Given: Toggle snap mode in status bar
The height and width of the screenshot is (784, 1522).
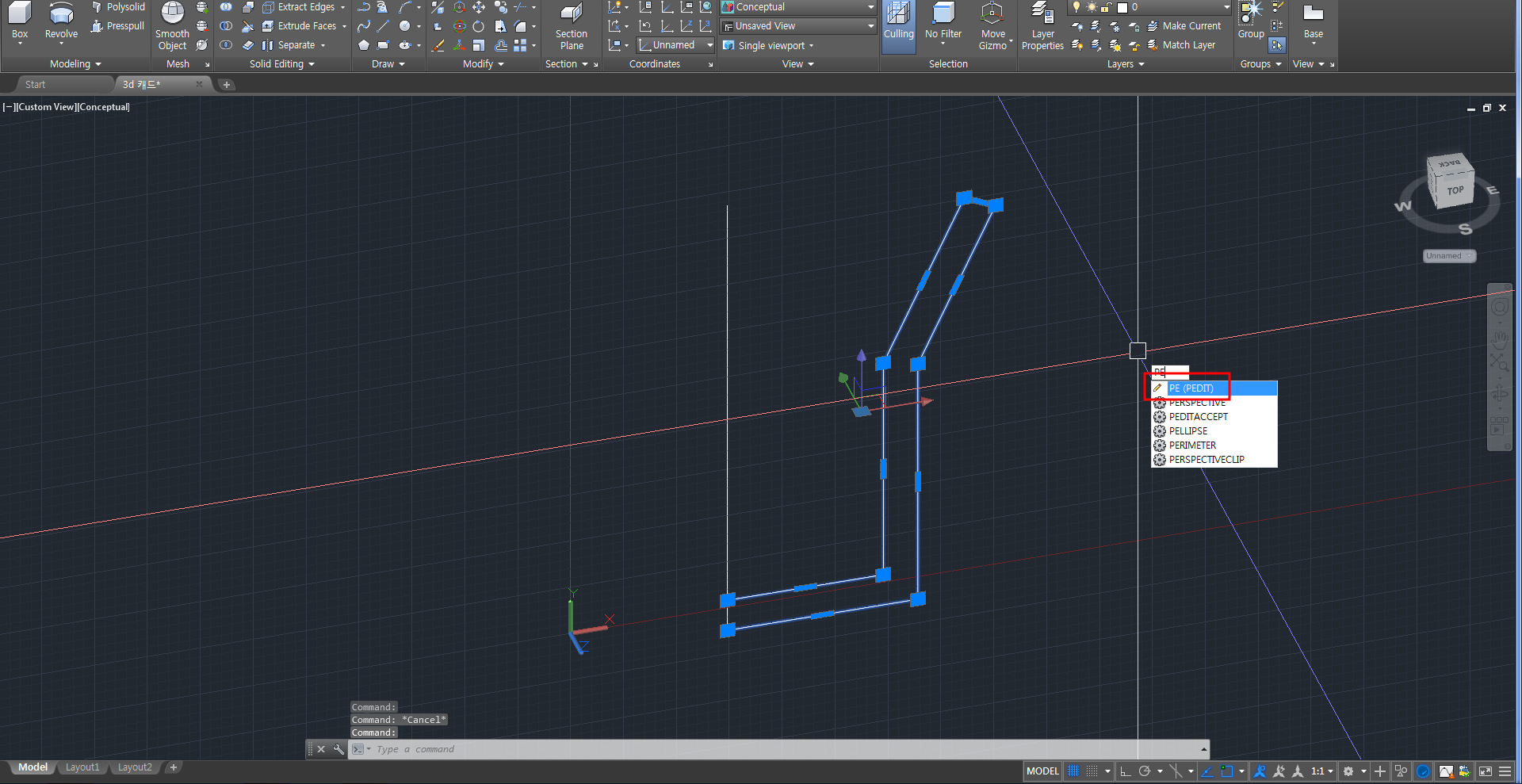Looking at the screenshot, I should [1092, 771].
